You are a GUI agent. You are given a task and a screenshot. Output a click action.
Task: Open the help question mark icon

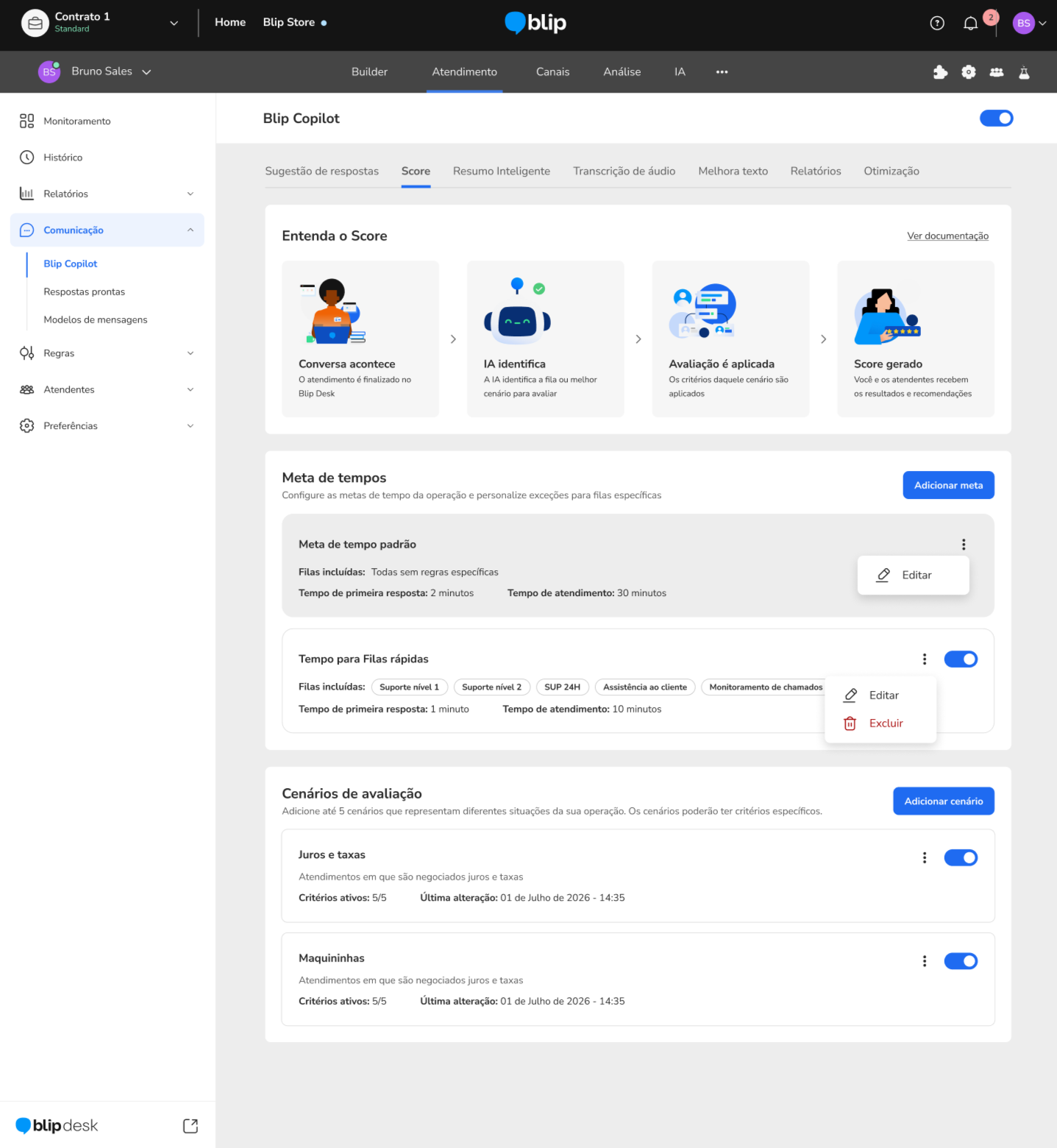937,23
